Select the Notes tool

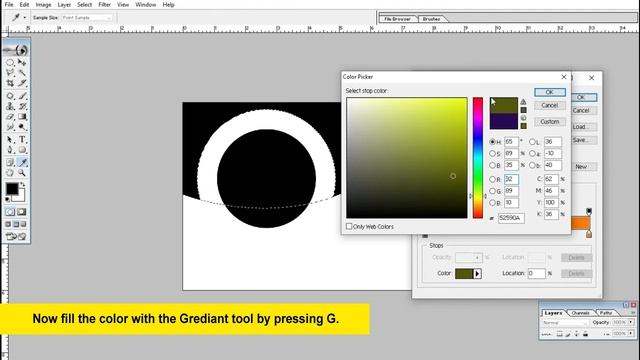pyautogui.click(x=10, y=162)
